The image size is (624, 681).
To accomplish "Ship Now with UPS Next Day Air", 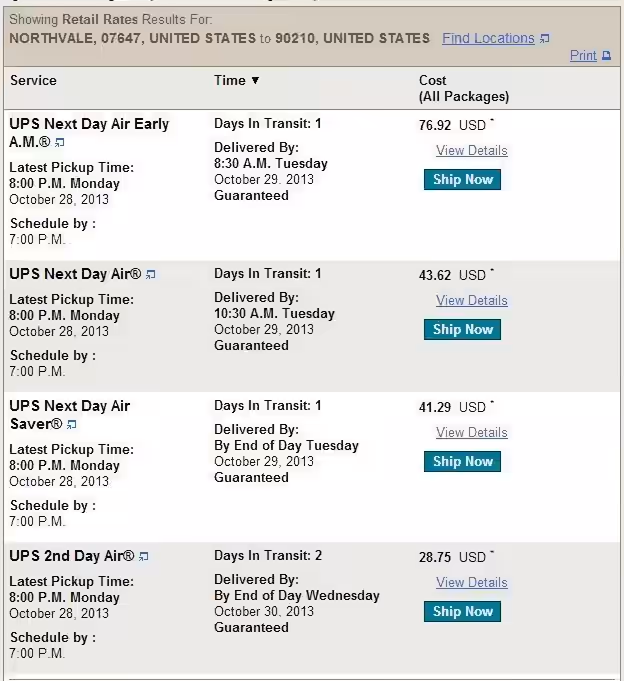I will 462,330.
